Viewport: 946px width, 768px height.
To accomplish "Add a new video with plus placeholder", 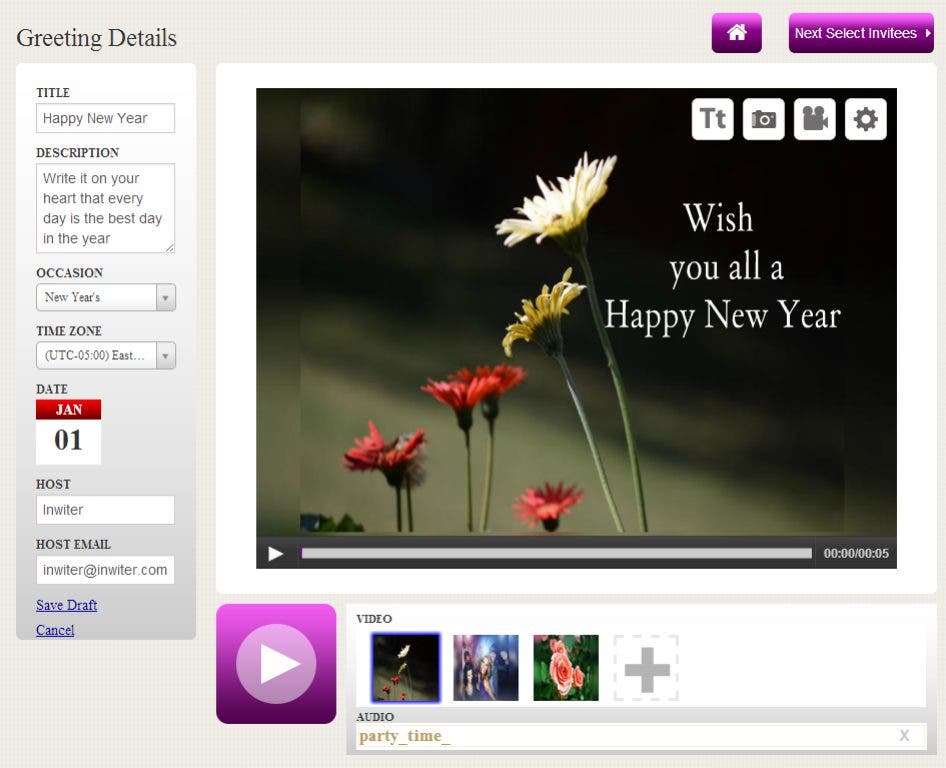I will click(x=646, y=668).
